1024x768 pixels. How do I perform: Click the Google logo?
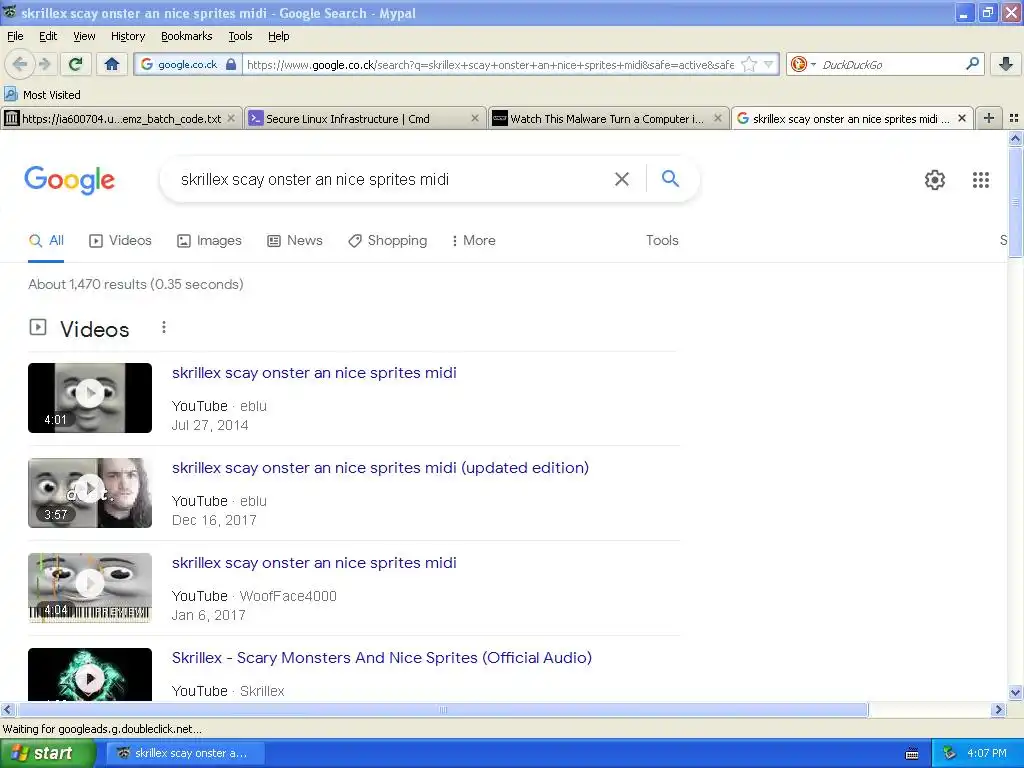(69, 180)
